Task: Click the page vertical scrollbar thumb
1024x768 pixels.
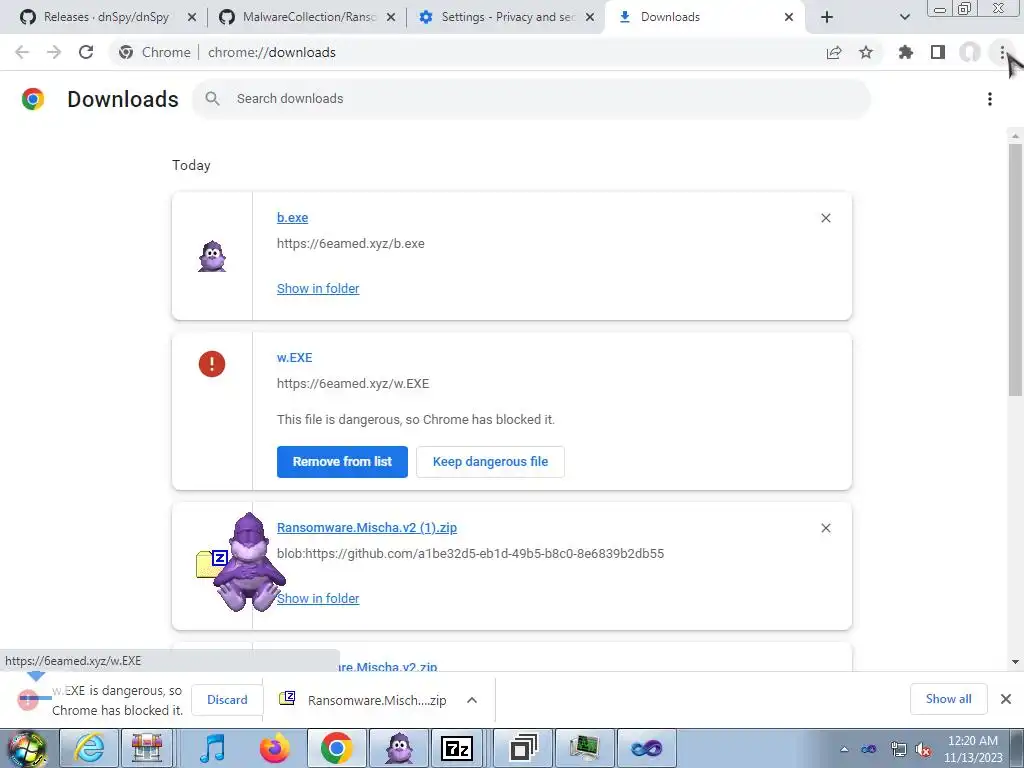Action: tap(1015, 269)
